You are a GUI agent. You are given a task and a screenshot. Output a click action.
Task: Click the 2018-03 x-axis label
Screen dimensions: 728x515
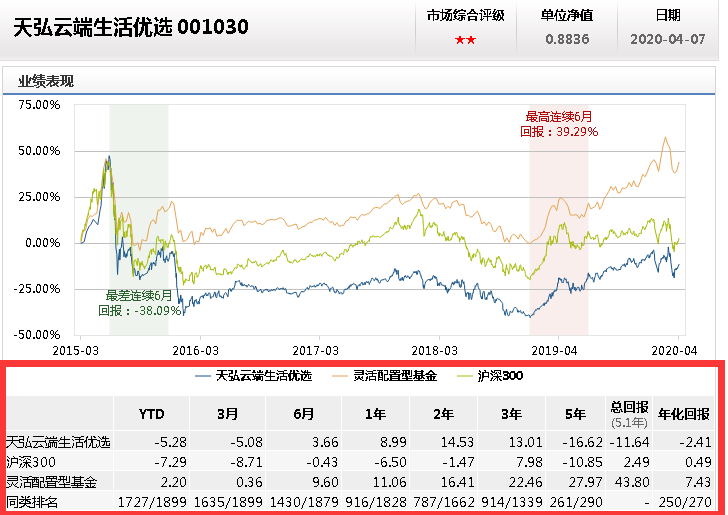435,351
